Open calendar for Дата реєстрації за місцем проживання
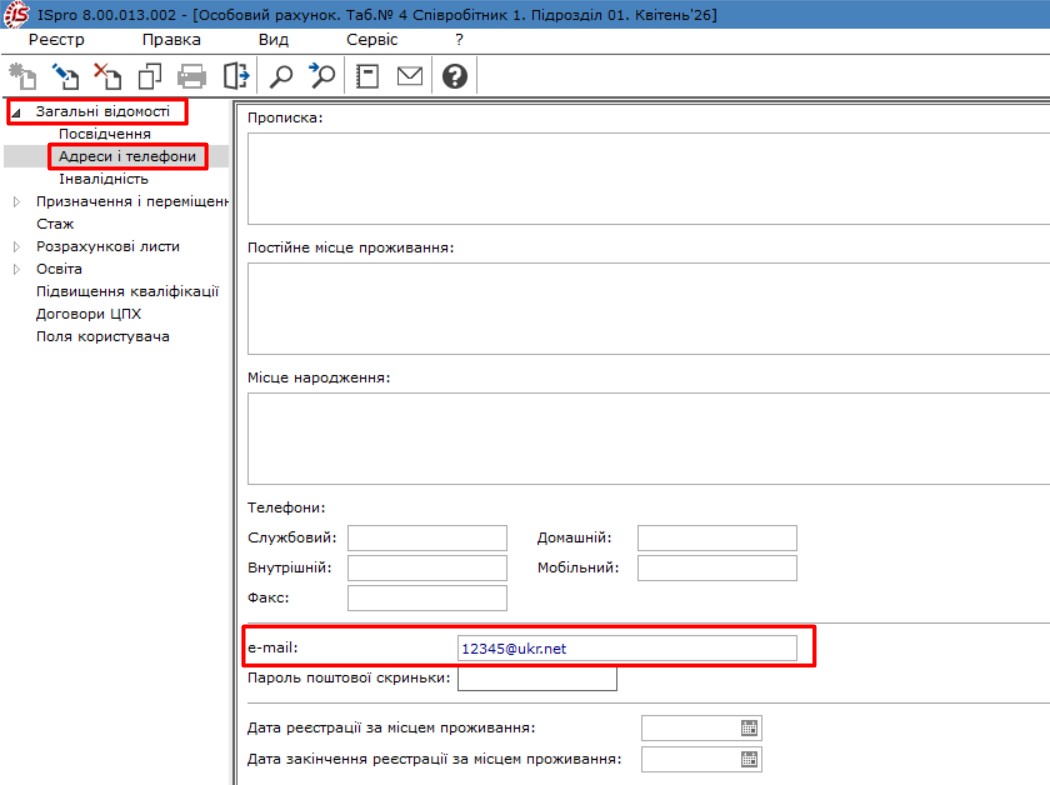Screen dimensions: 1050x785 coord(749,728)
